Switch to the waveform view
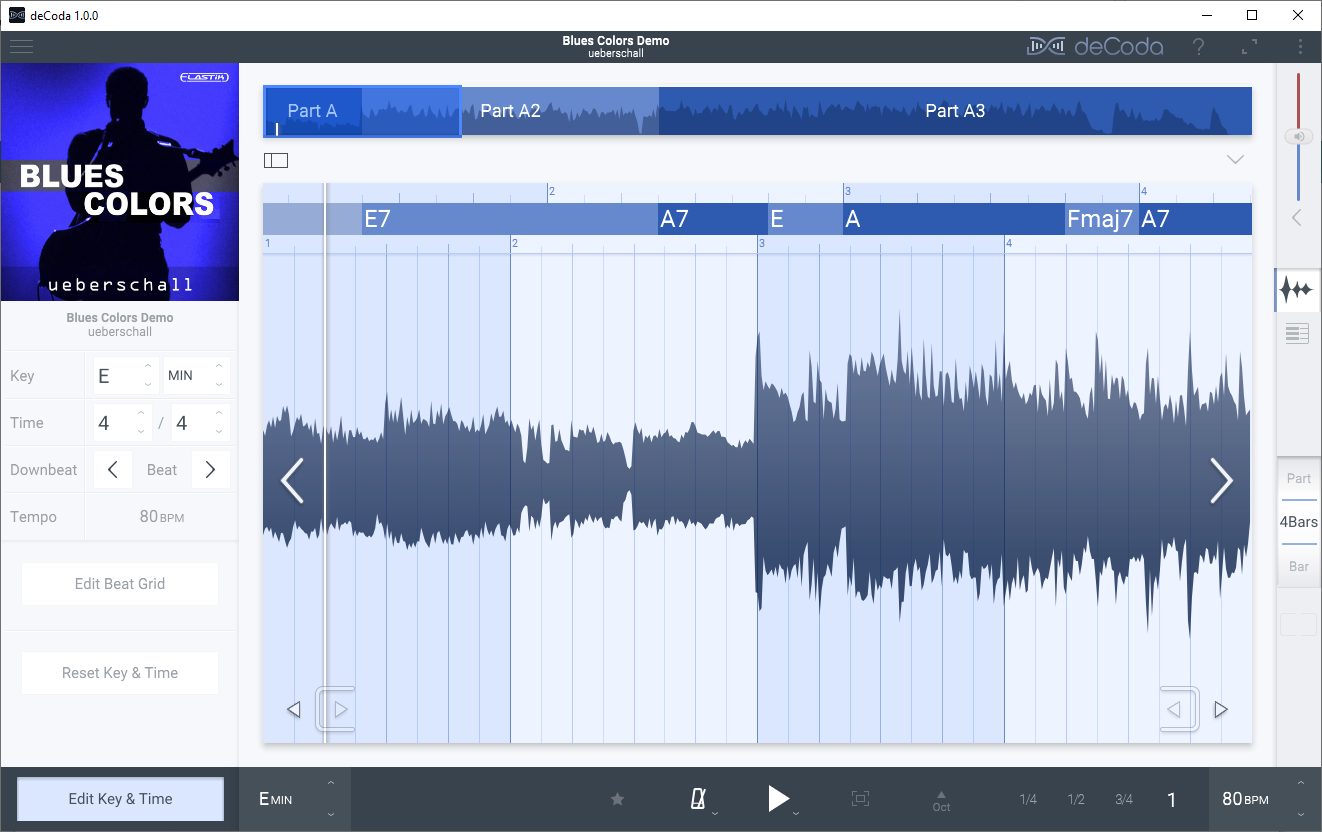This screenshot has width=1322, height=832. [x=1297, y=290]
